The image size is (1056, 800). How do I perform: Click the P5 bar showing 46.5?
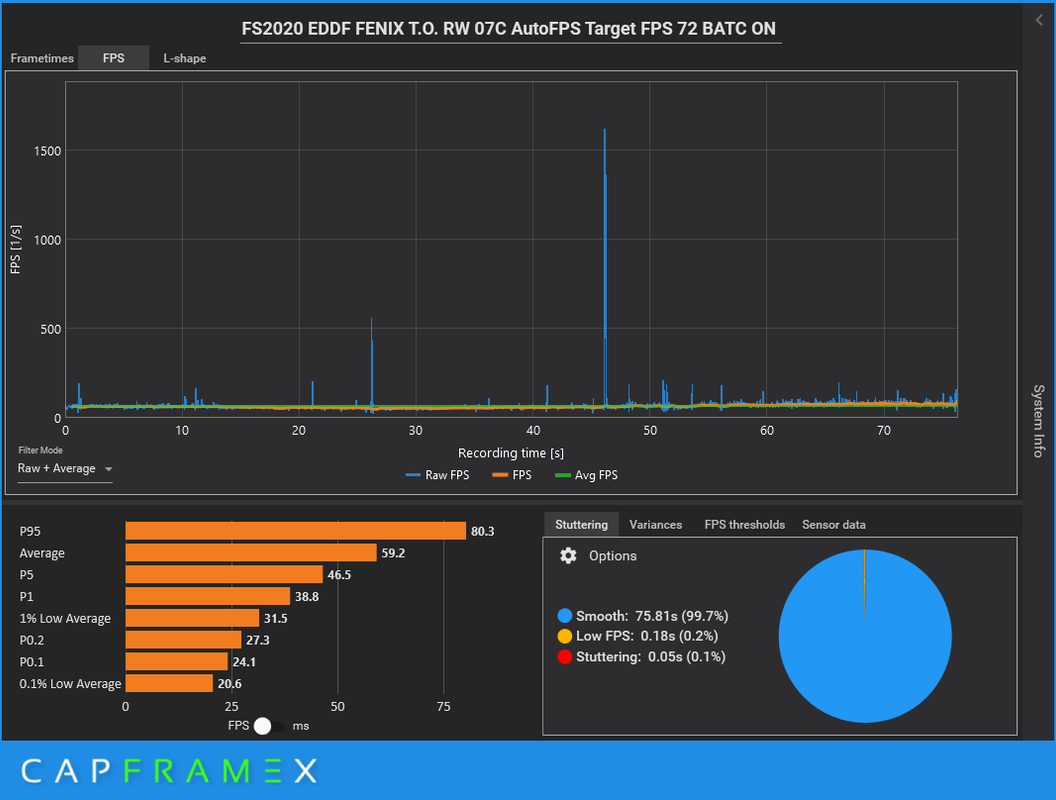[x=224, y=574]
